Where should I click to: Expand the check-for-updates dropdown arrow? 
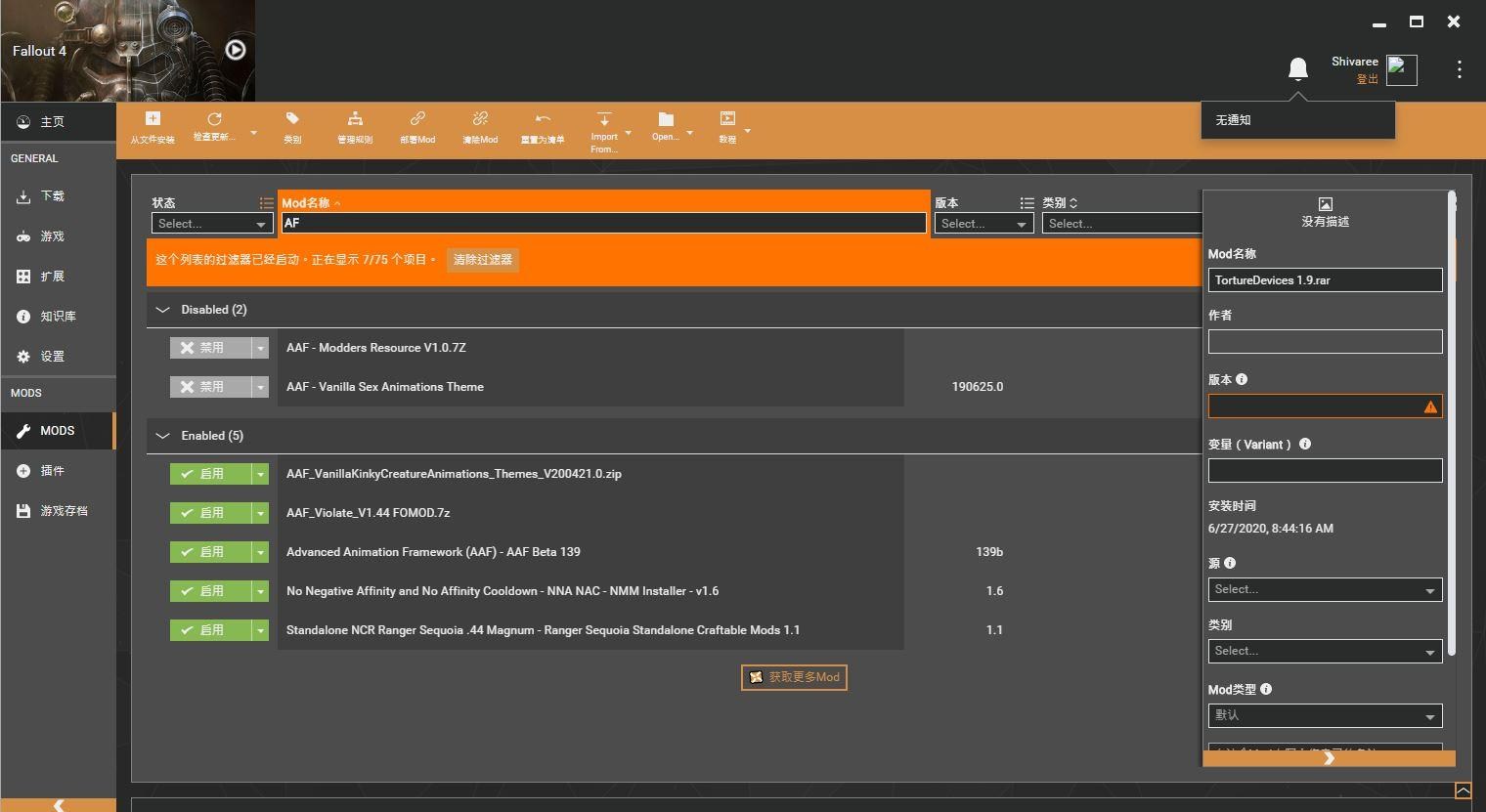point(253,132)
